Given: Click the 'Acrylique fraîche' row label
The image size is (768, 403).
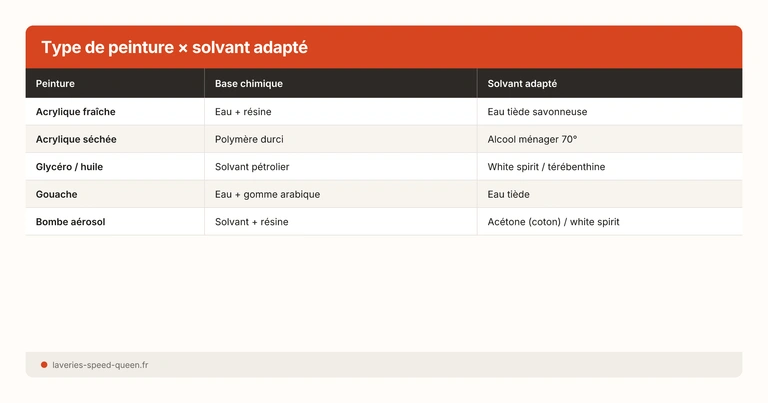Looking at the screenshot, I should click(75, 112).
